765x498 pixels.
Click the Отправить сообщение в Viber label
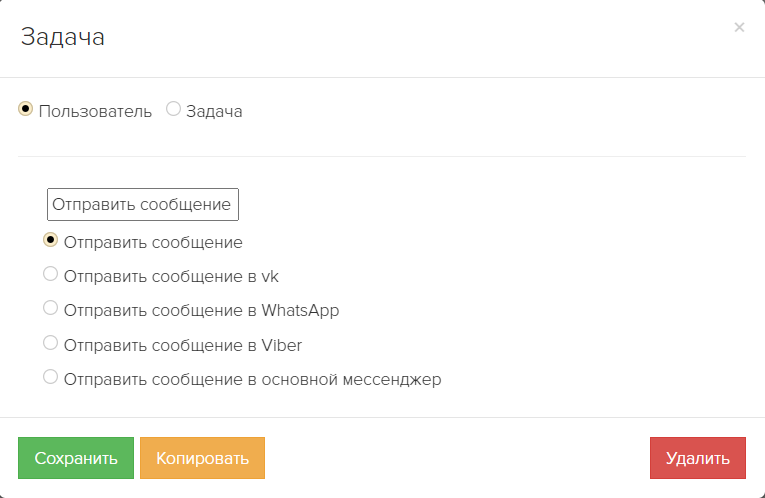click(x=183, y=345)
